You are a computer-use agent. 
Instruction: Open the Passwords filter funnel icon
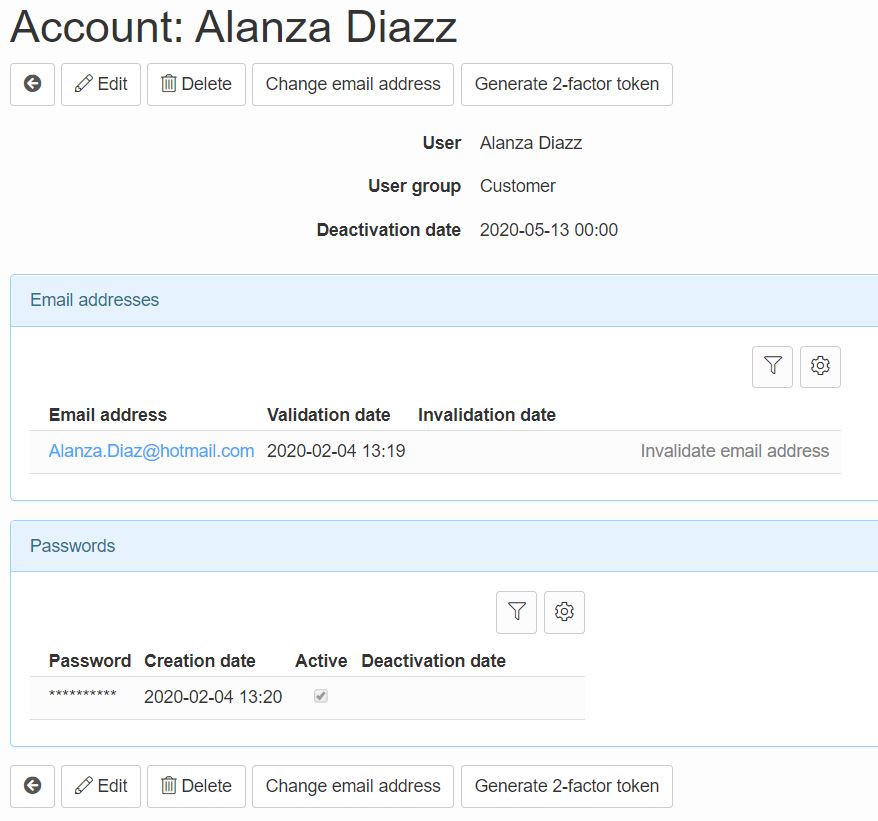point(516,612)
